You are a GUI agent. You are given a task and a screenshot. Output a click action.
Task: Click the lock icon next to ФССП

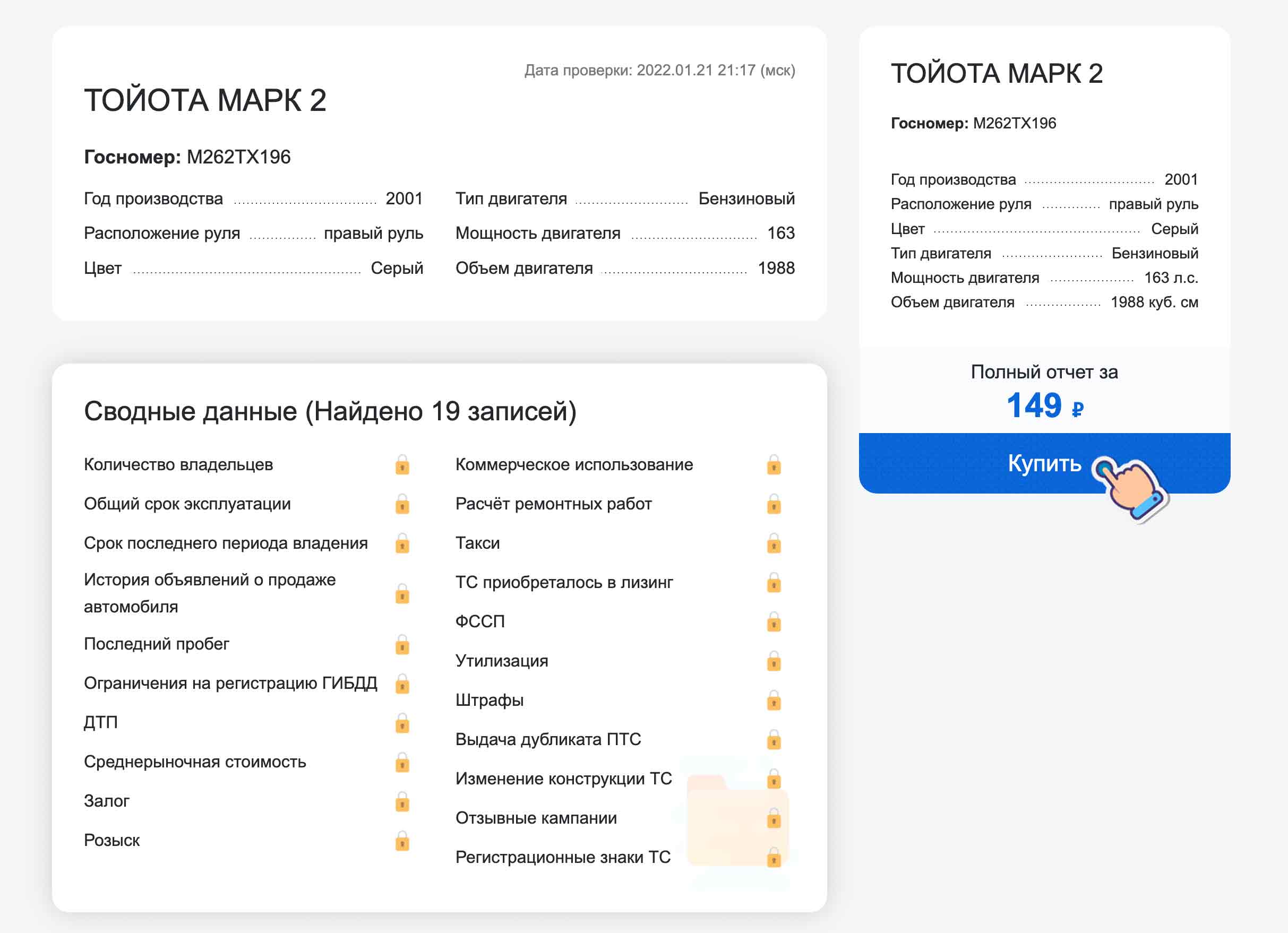click(x=774, y=621)
